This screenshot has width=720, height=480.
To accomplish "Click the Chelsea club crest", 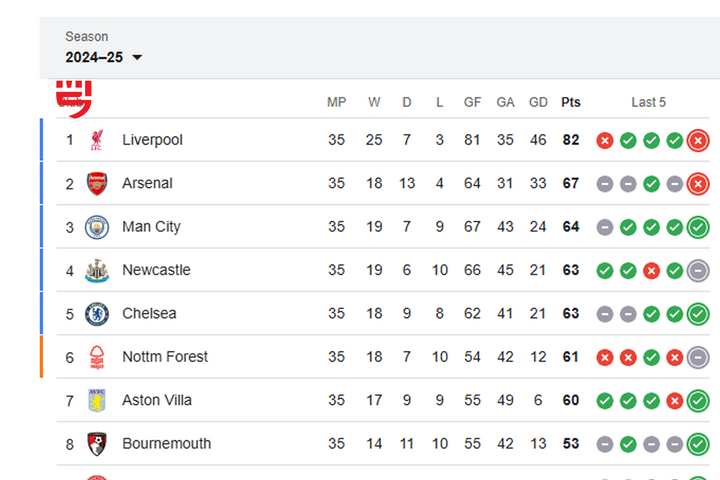I will [x=97, y=314].
